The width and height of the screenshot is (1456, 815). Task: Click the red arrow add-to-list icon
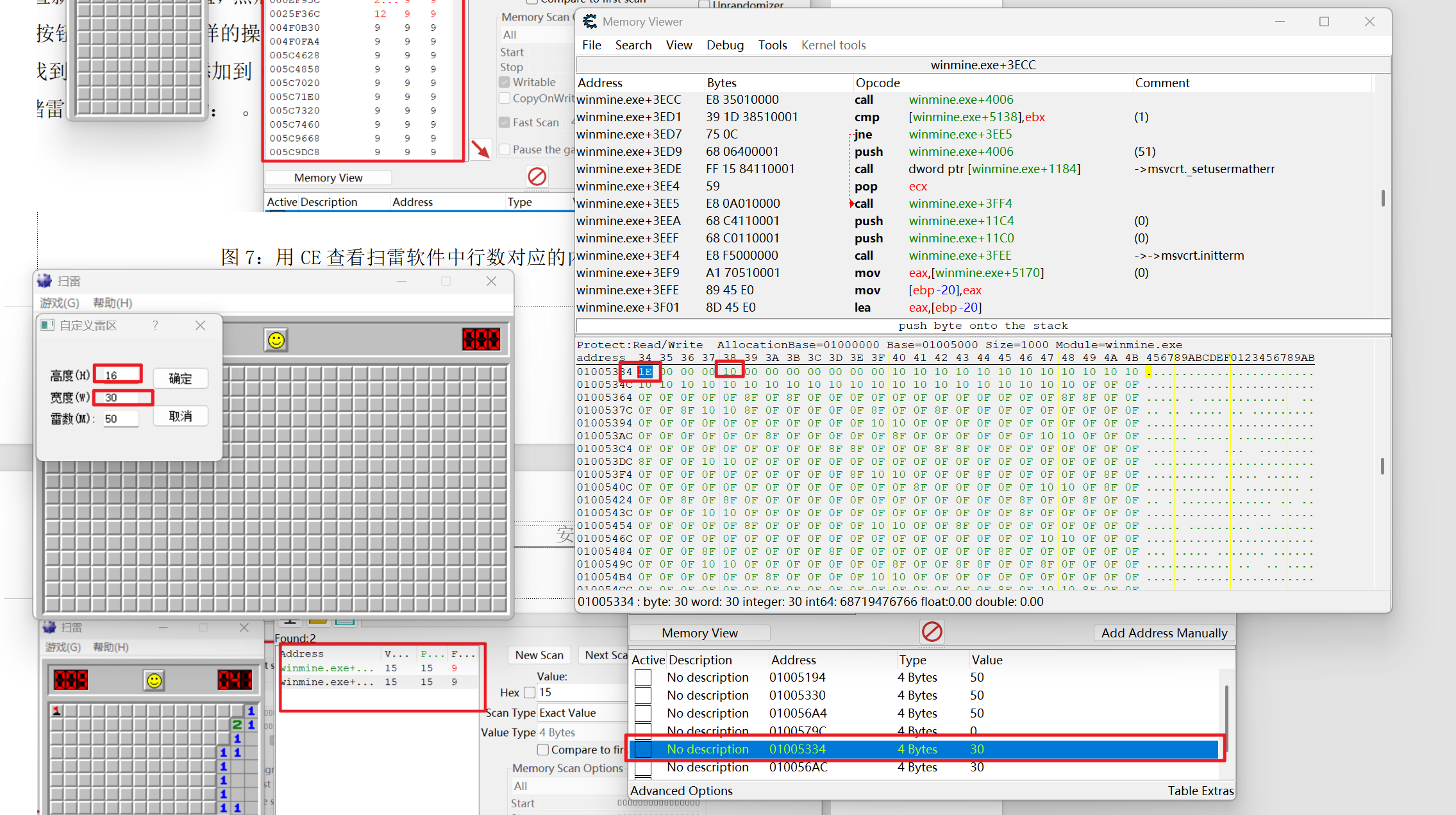480,149
